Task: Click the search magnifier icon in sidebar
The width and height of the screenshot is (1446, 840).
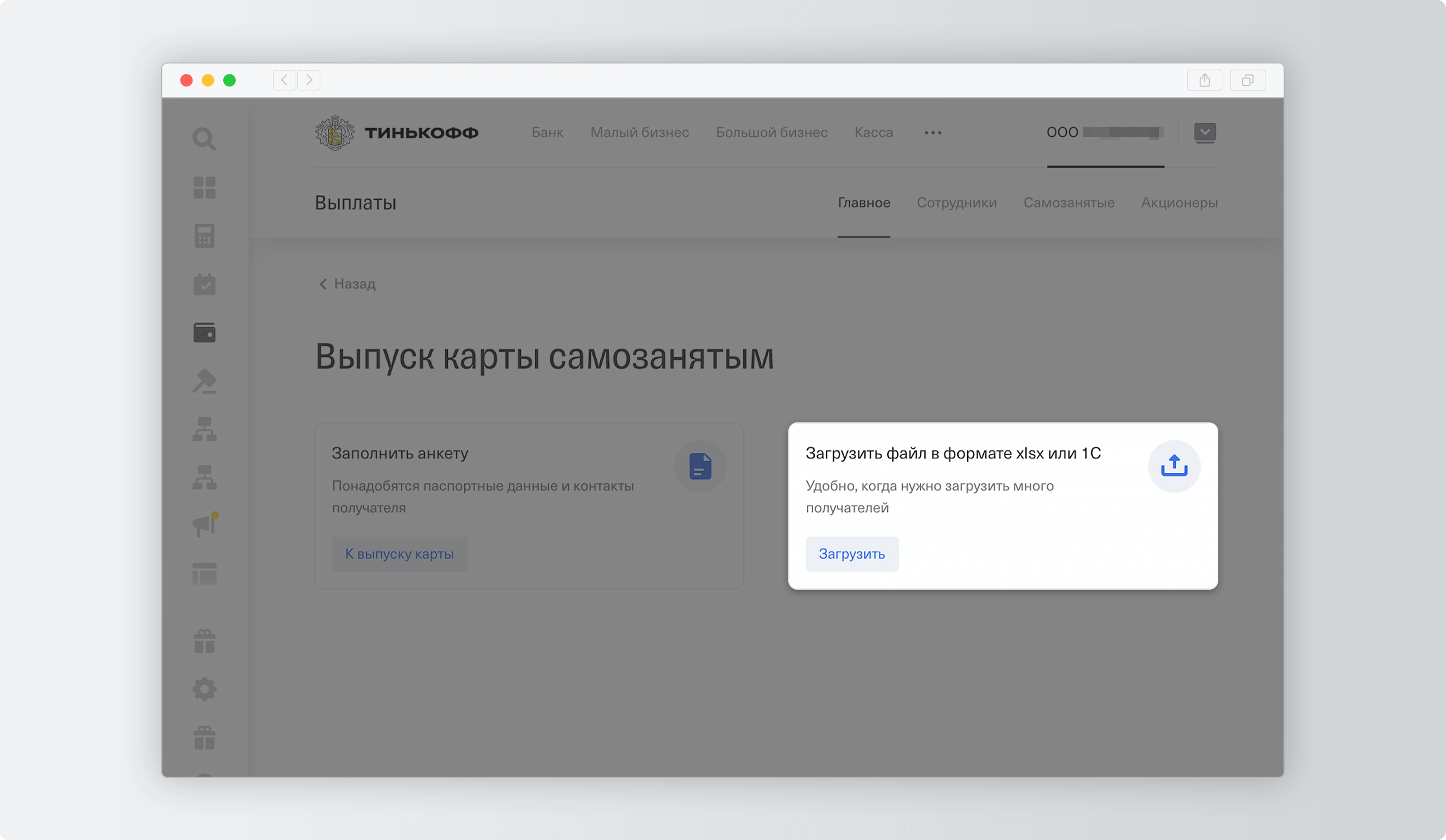Action: point(204,139)
